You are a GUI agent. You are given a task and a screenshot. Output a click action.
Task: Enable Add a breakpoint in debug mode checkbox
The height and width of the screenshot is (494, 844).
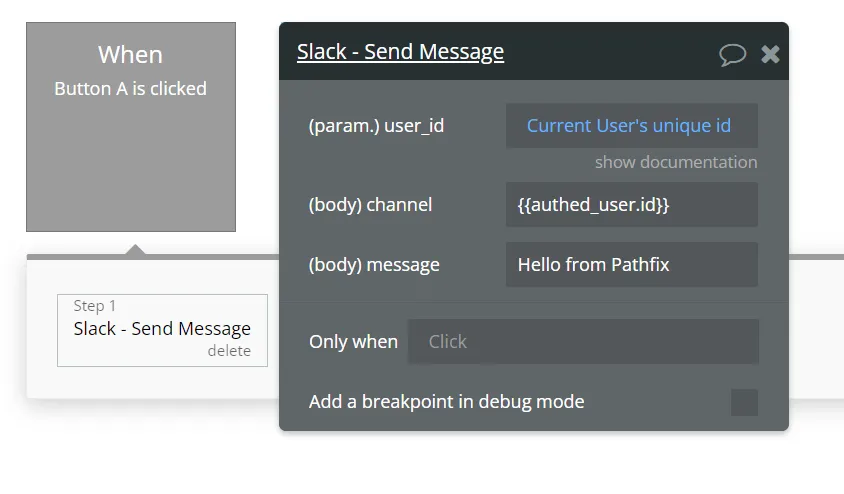click(744, 402)
